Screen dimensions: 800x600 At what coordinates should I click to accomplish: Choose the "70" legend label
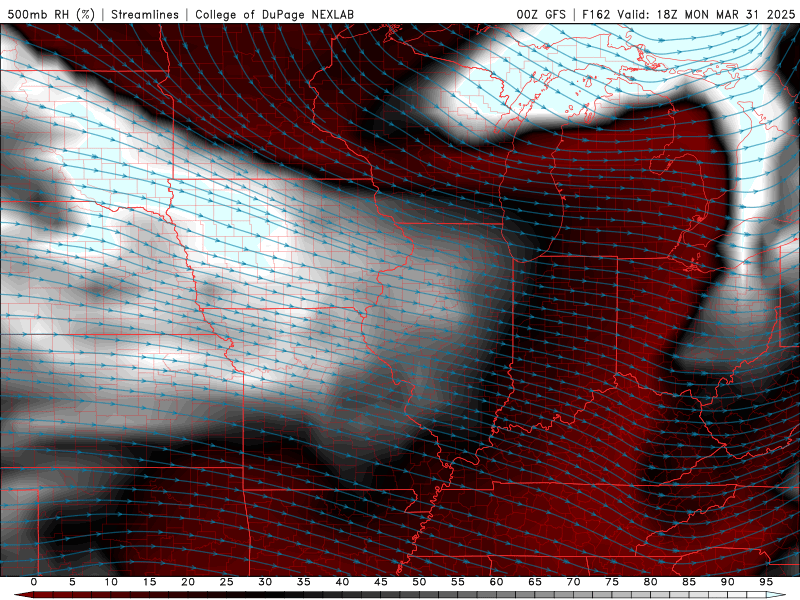coord(573,582)
